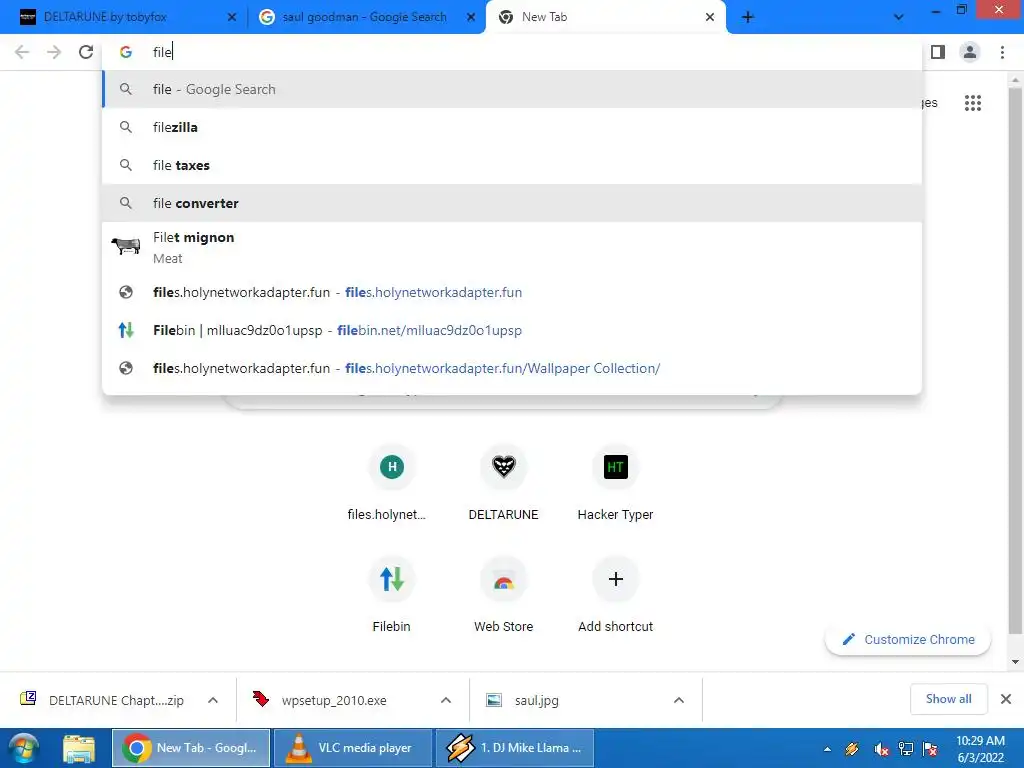This screenshot has height=768, width=1024.
Task: Open the Hacker Typer shortcut tile
Action: coord(615,481)
